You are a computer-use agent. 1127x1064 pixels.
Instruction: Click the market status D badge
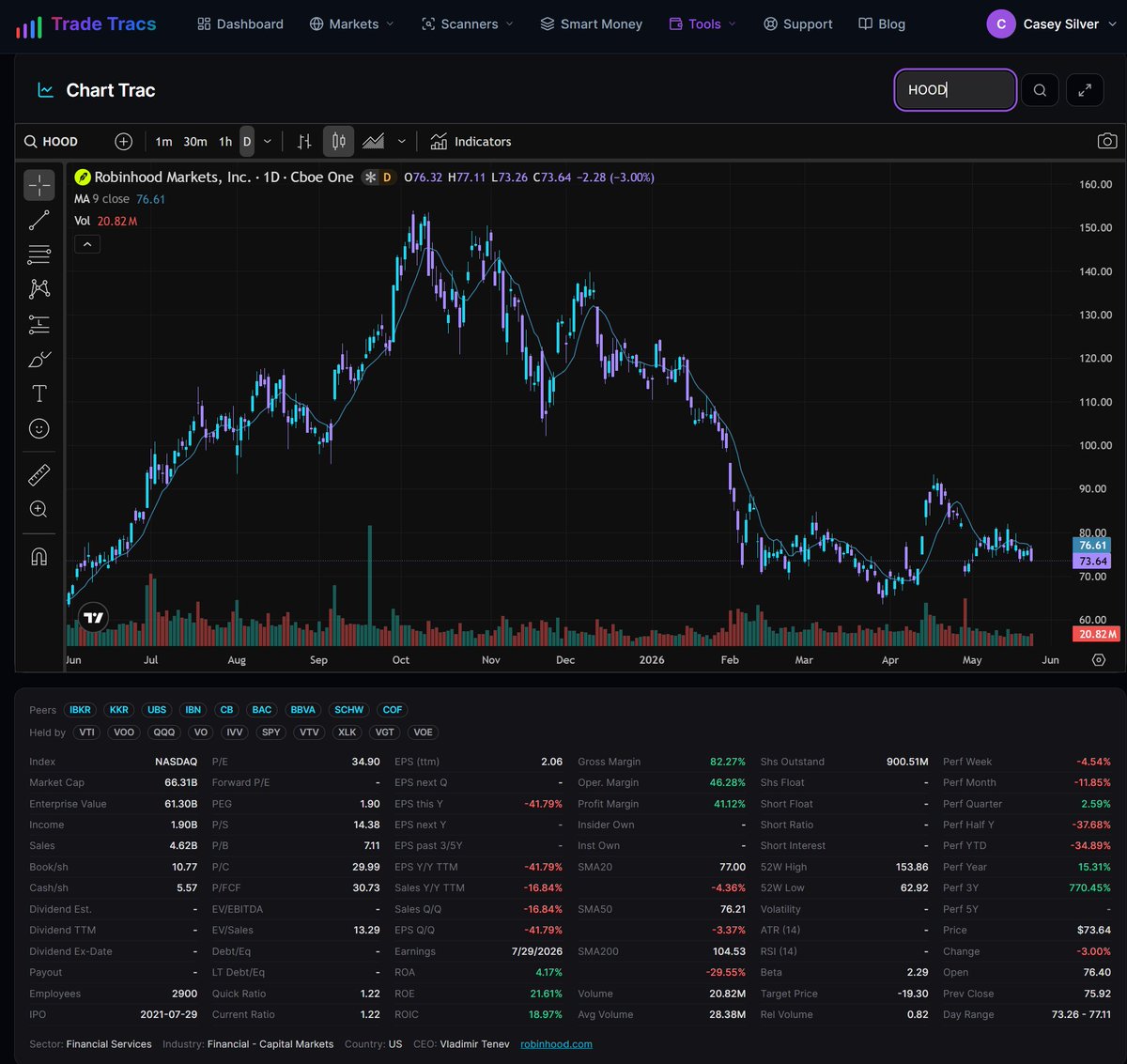point(386,177)
